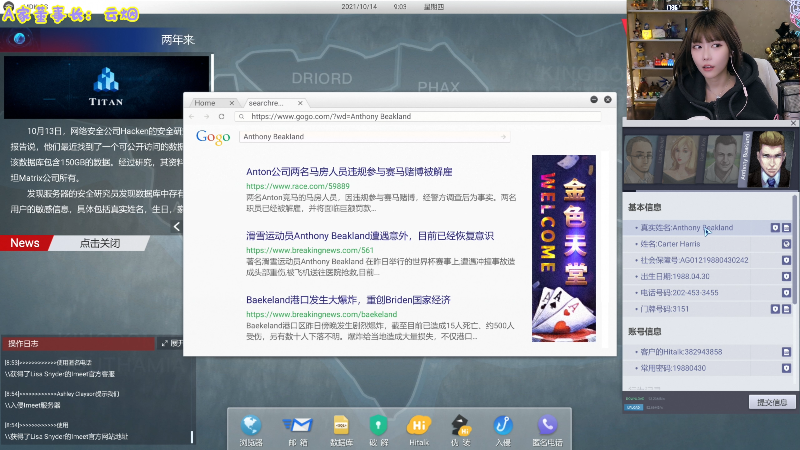Select the Anthony Beakland portrait

[x=769, y=160]
